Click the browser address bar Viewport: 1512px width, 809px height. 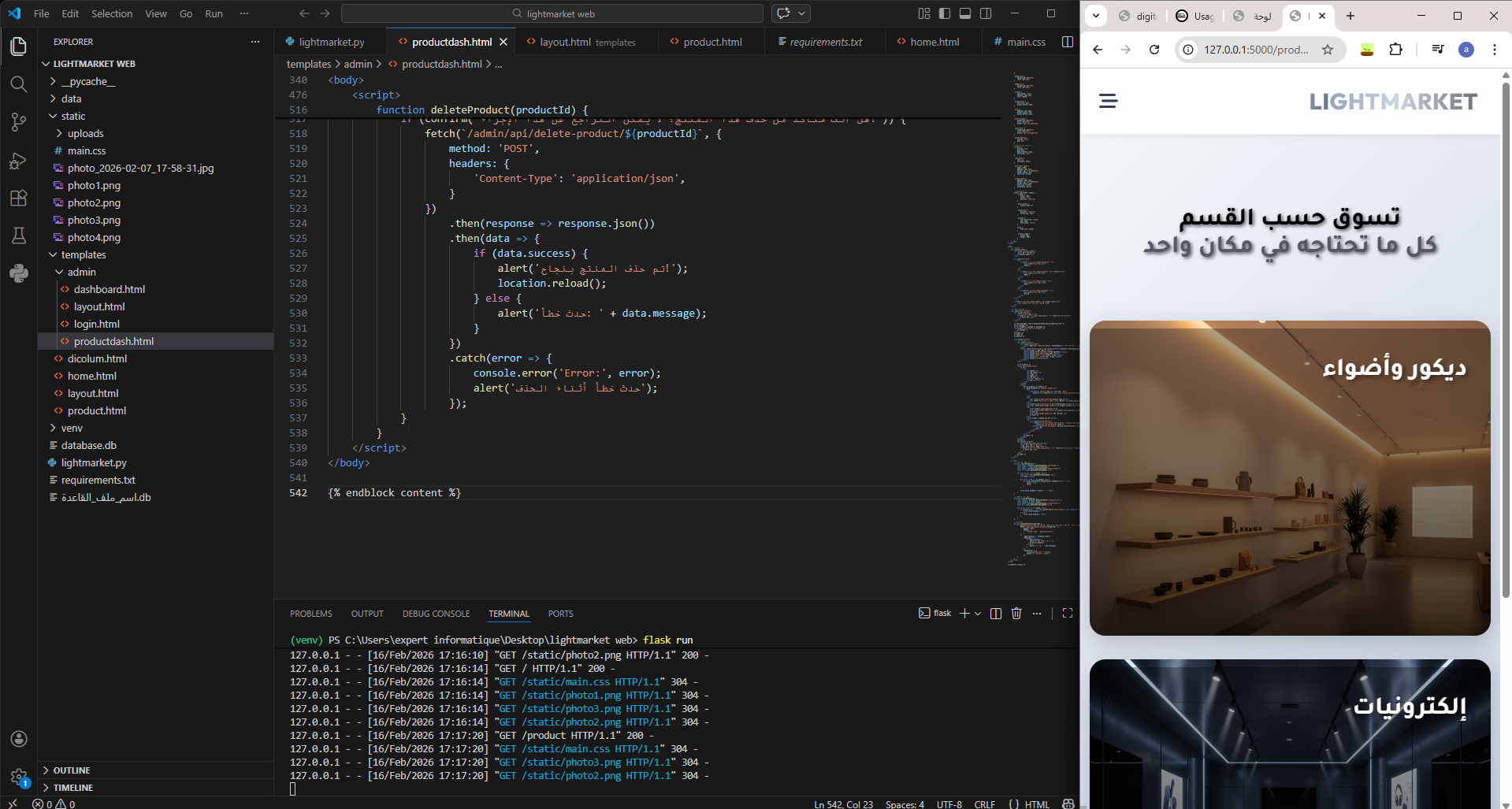1255,50
